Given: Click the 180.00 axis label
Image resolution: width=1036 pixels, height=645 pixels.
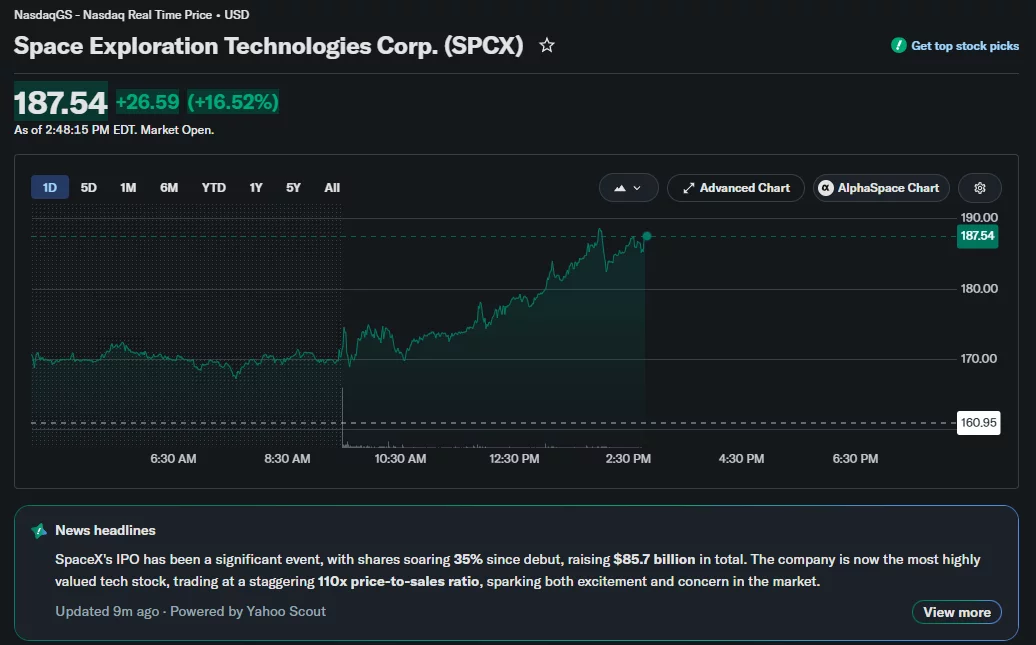Looking at the screenshot, I should (979, 288).
